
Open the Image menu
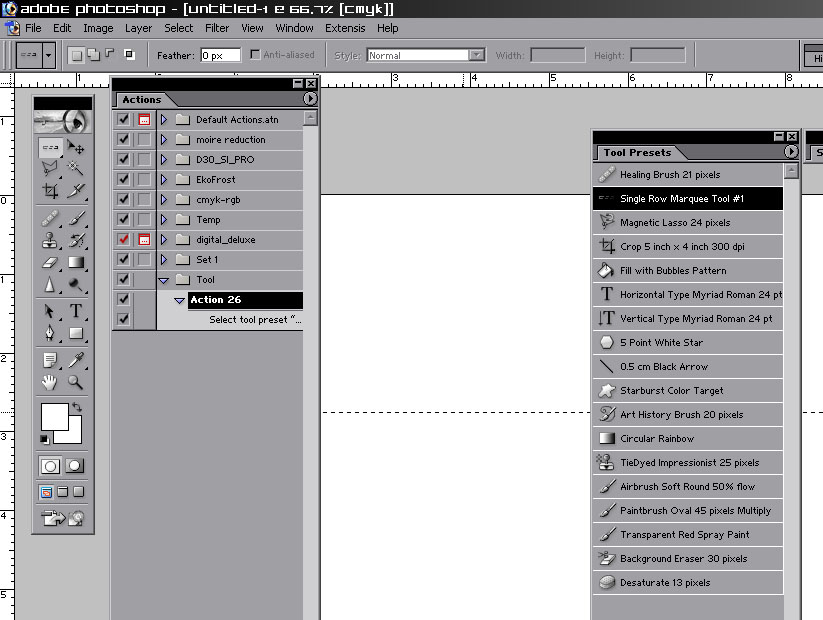coord(98,28)
